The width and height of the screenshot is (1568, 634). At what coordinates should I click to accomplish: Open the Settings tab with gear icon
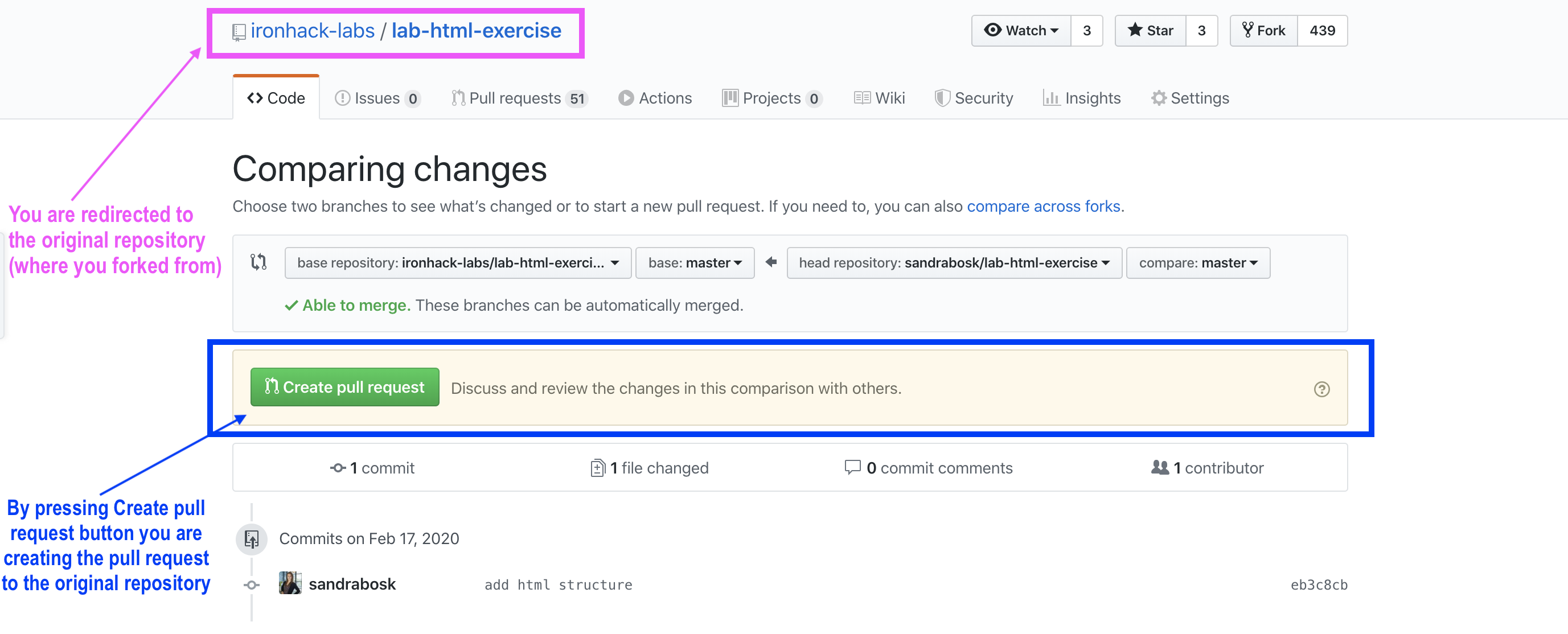point(1190,98)
